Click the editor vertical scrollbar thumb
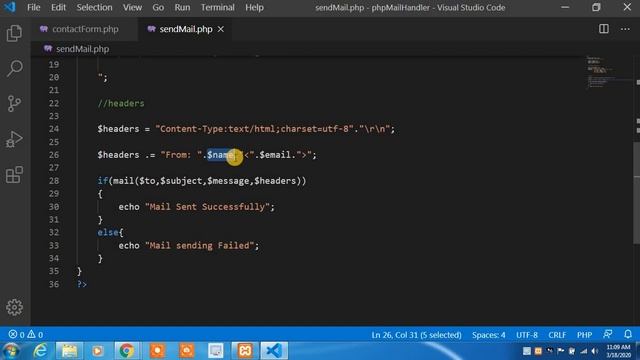This screenshot has height=360, width=640. 637,194
